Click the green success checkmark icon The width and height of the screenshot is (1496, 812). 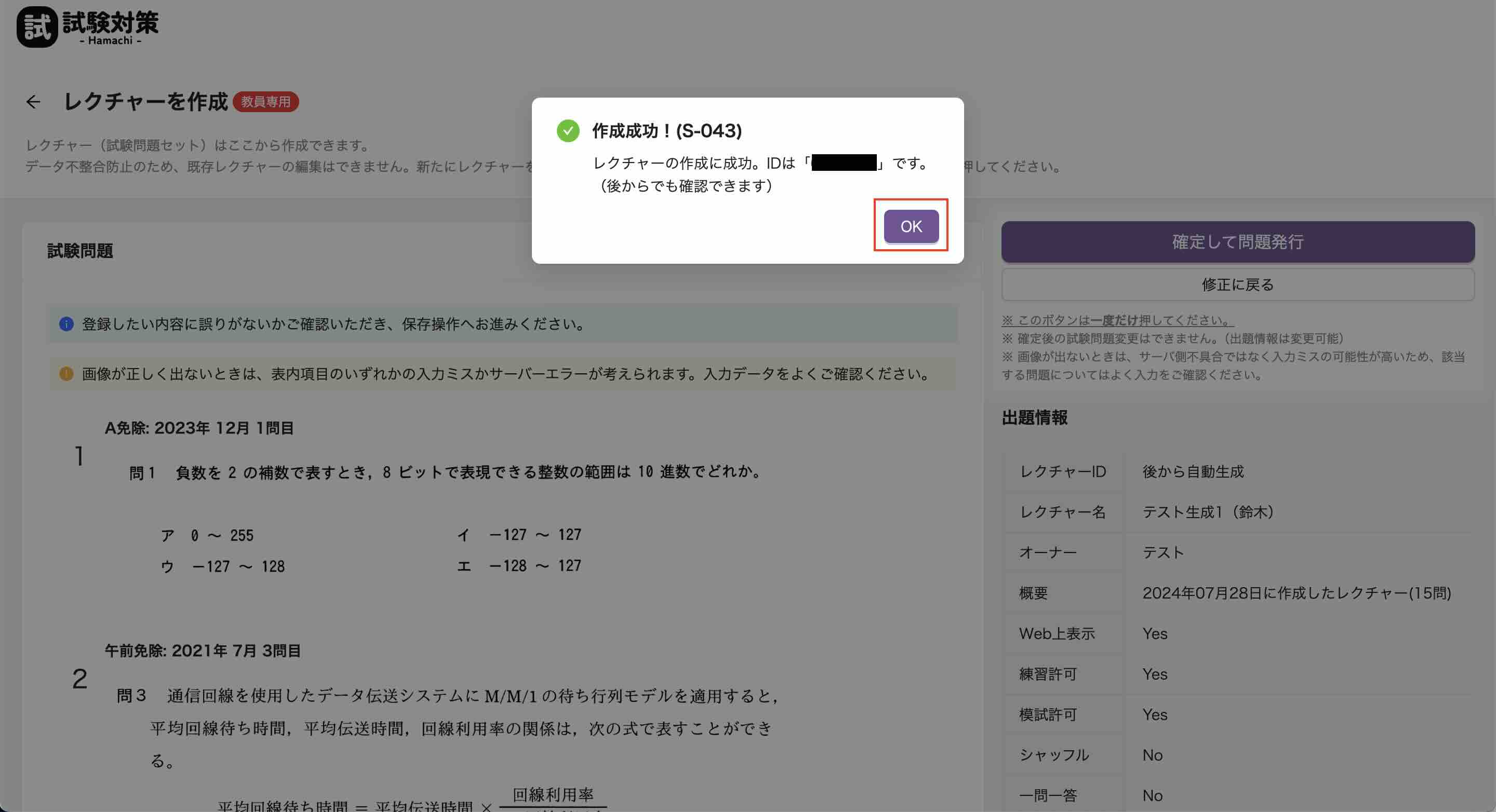pos(567,131)
